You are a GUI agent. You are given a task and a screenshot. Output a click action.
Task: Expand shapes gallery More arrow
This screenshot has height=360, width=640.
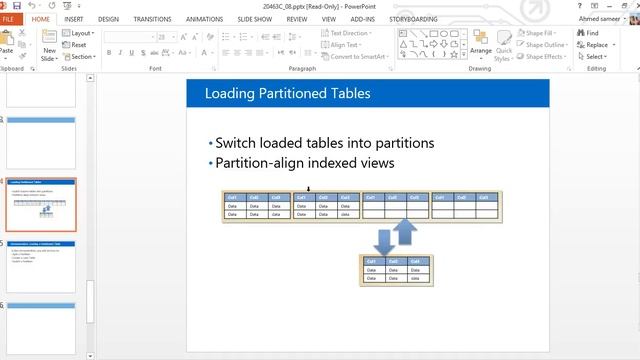point(464,54)
